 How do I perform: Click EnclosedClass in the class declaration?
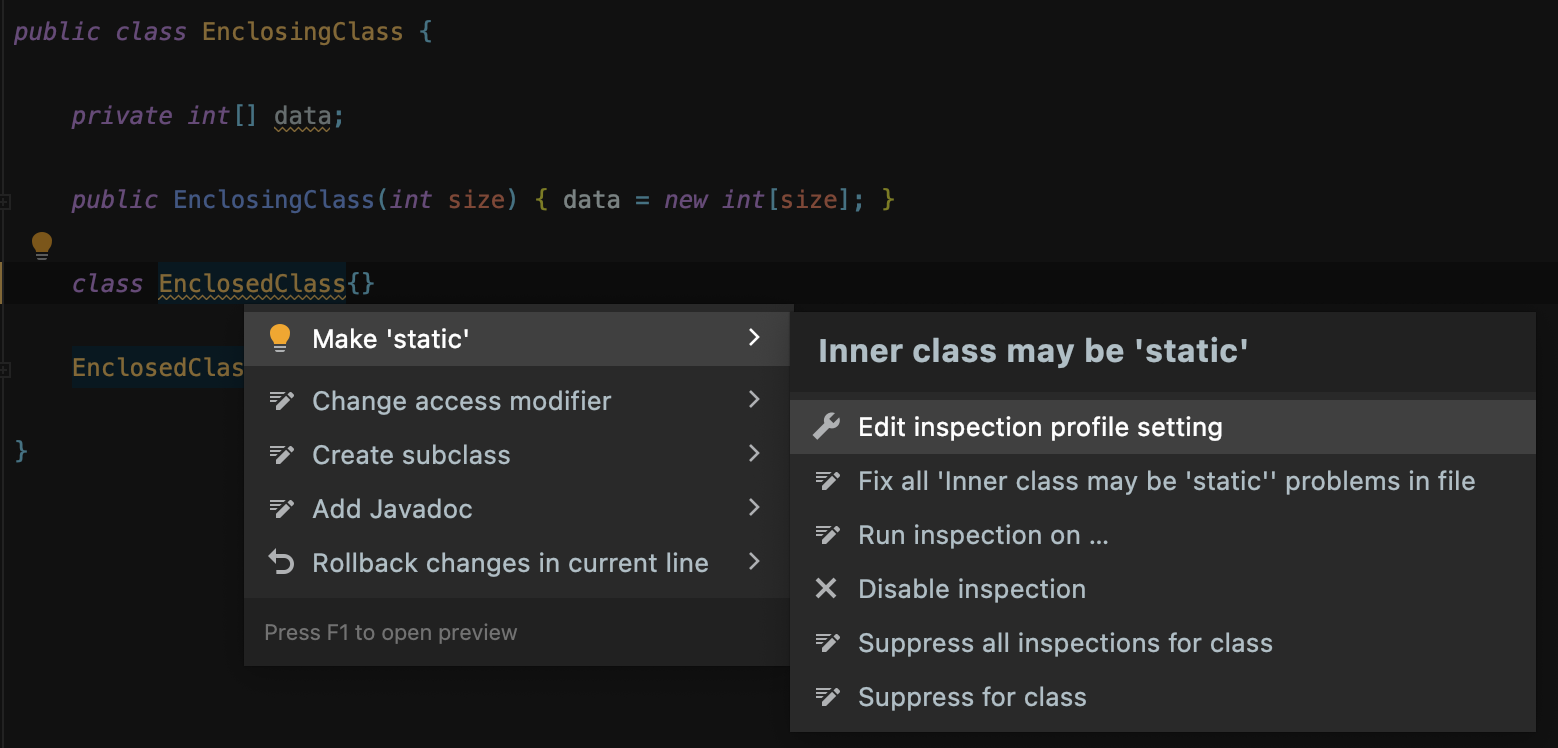click(x=252, y=284)
